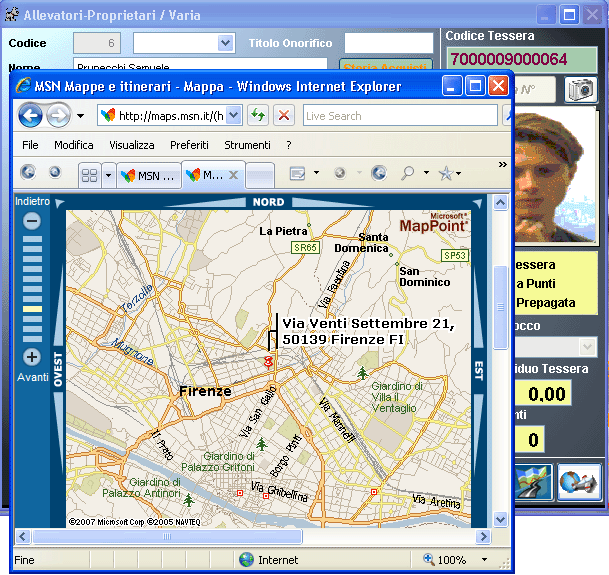Click the Storia Acquisti button
Image resolution: width=609 pixels, height=575 pixels.
[x=386, y=64]
